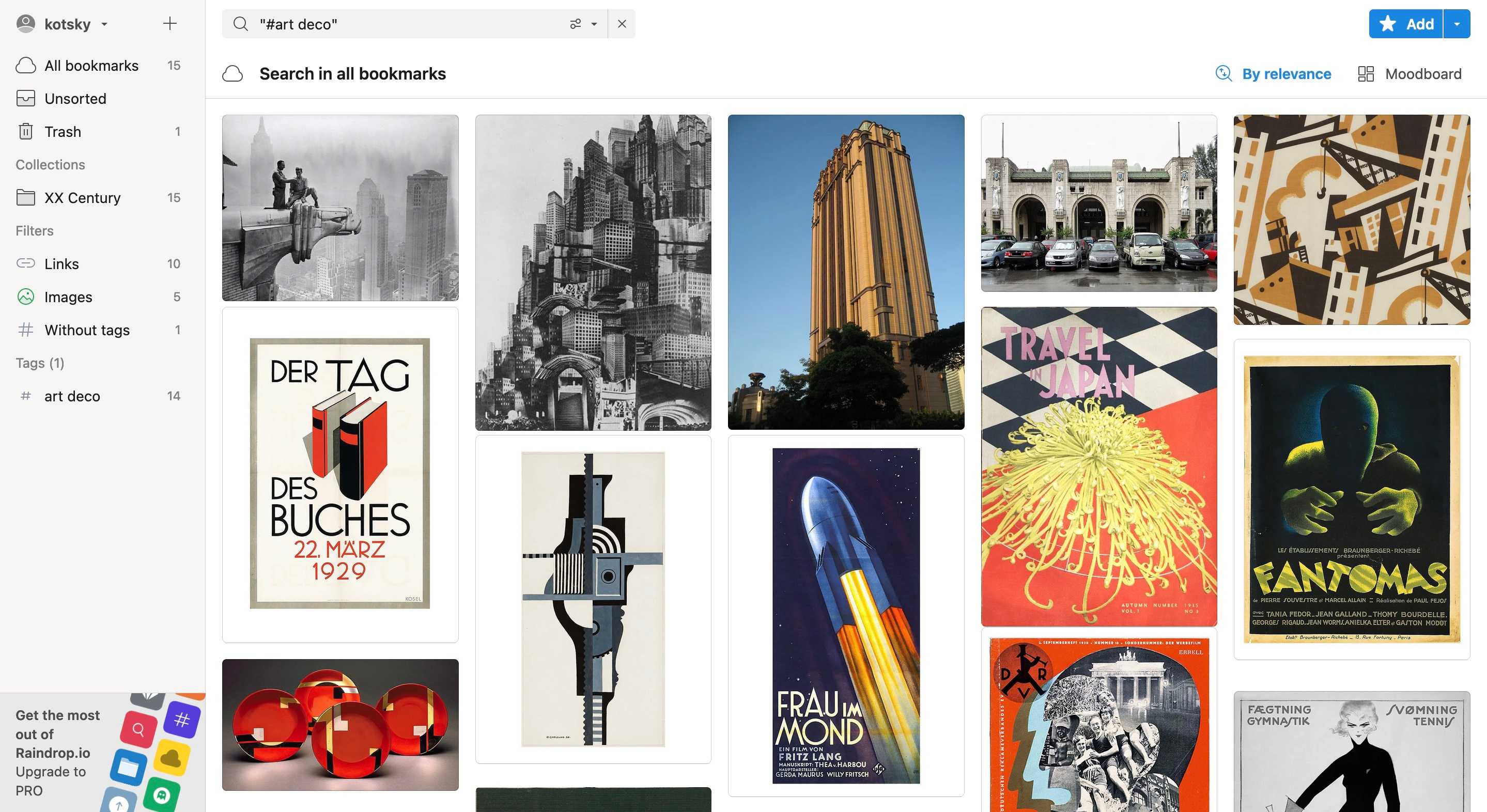This screenshot has width=1487, height=812.
Task: Clear the search with X icon
Action: (622, 24)
